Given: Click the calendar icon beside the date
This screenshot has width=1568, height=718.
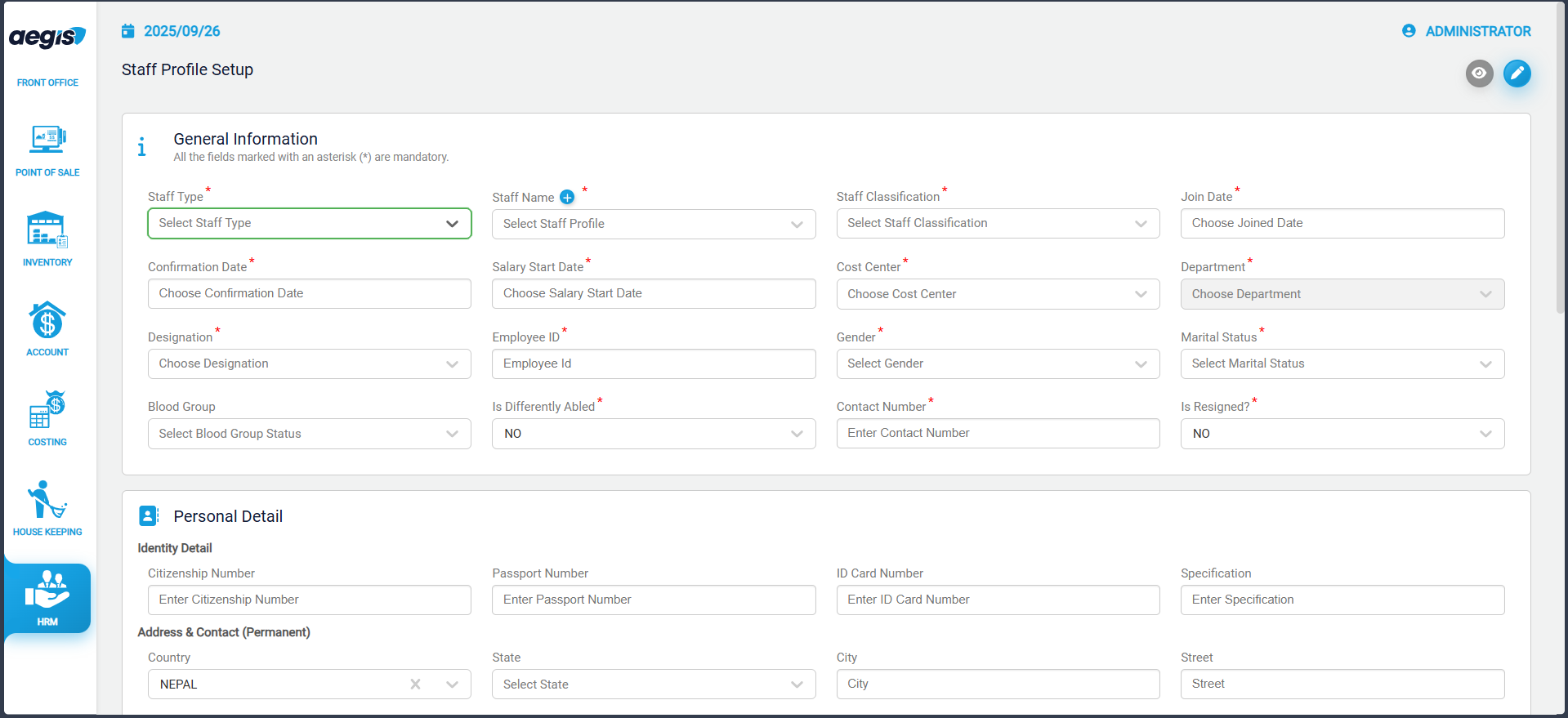Looking at the screenshot, I should click(x=128, y=31).
